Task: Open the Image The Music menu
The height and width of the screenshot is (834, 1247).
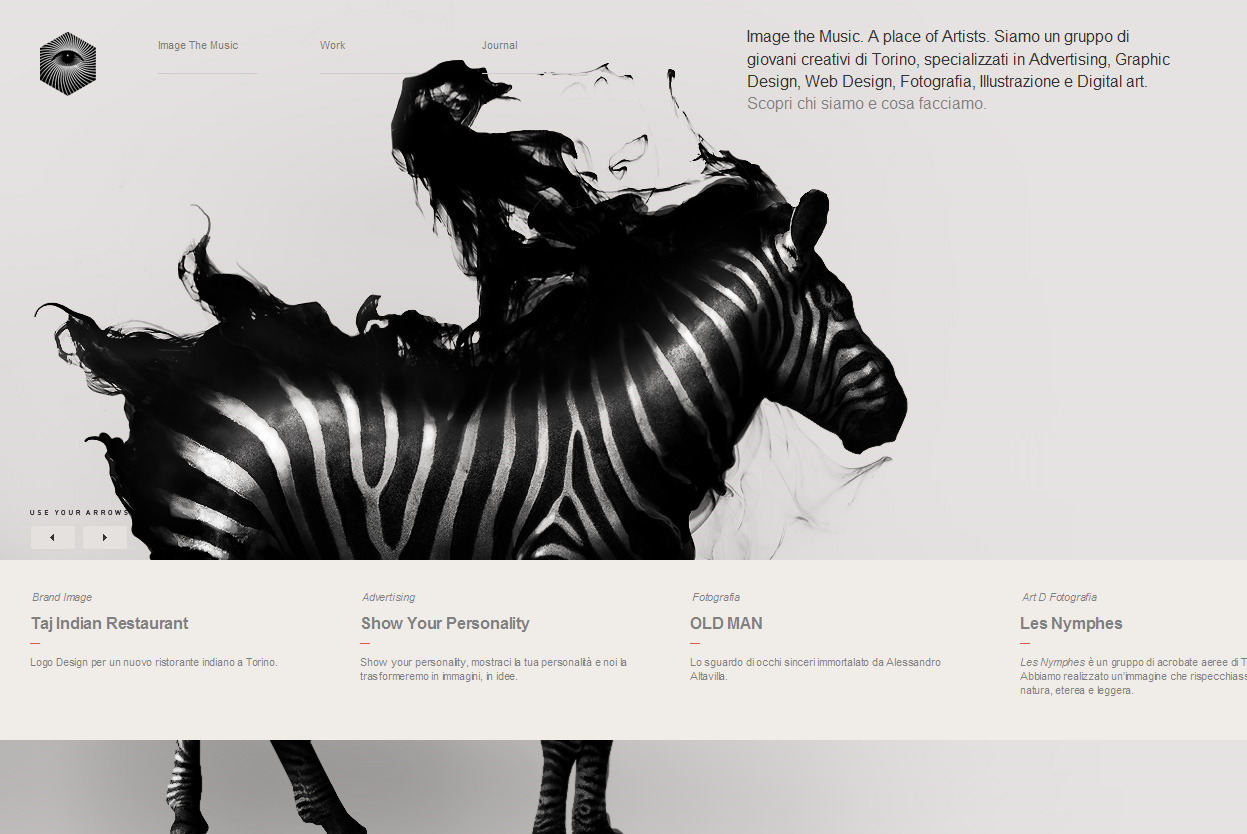Action: click(198, 45)
